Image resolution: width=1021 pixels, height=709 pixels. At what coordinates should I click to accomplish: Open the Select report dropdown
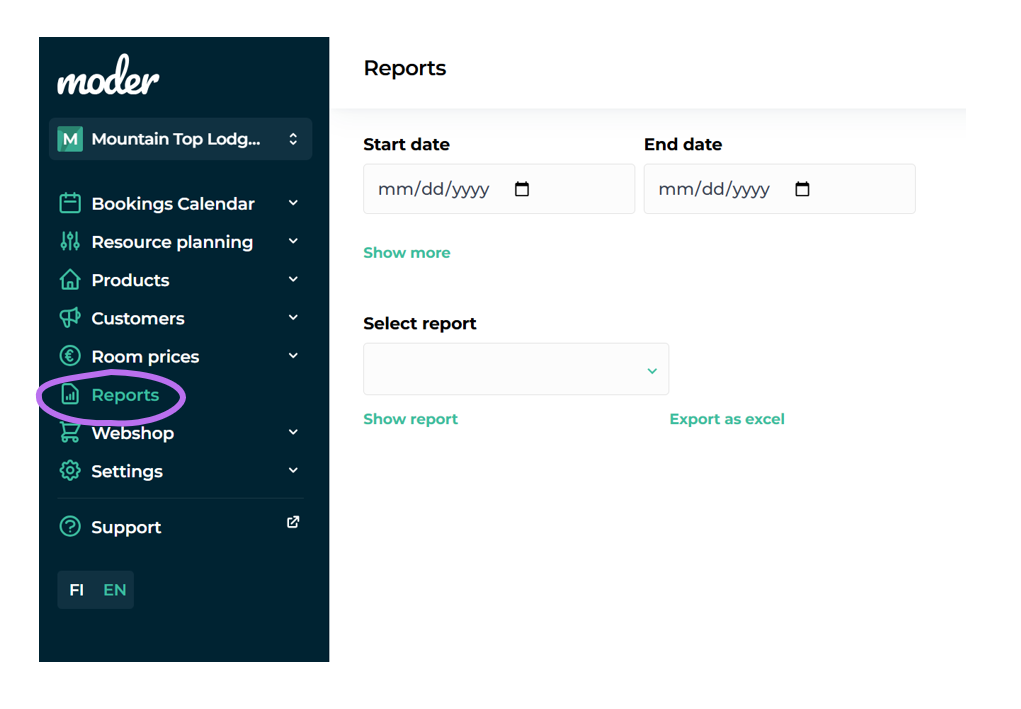pyautogui.click(x=516, y=370)
